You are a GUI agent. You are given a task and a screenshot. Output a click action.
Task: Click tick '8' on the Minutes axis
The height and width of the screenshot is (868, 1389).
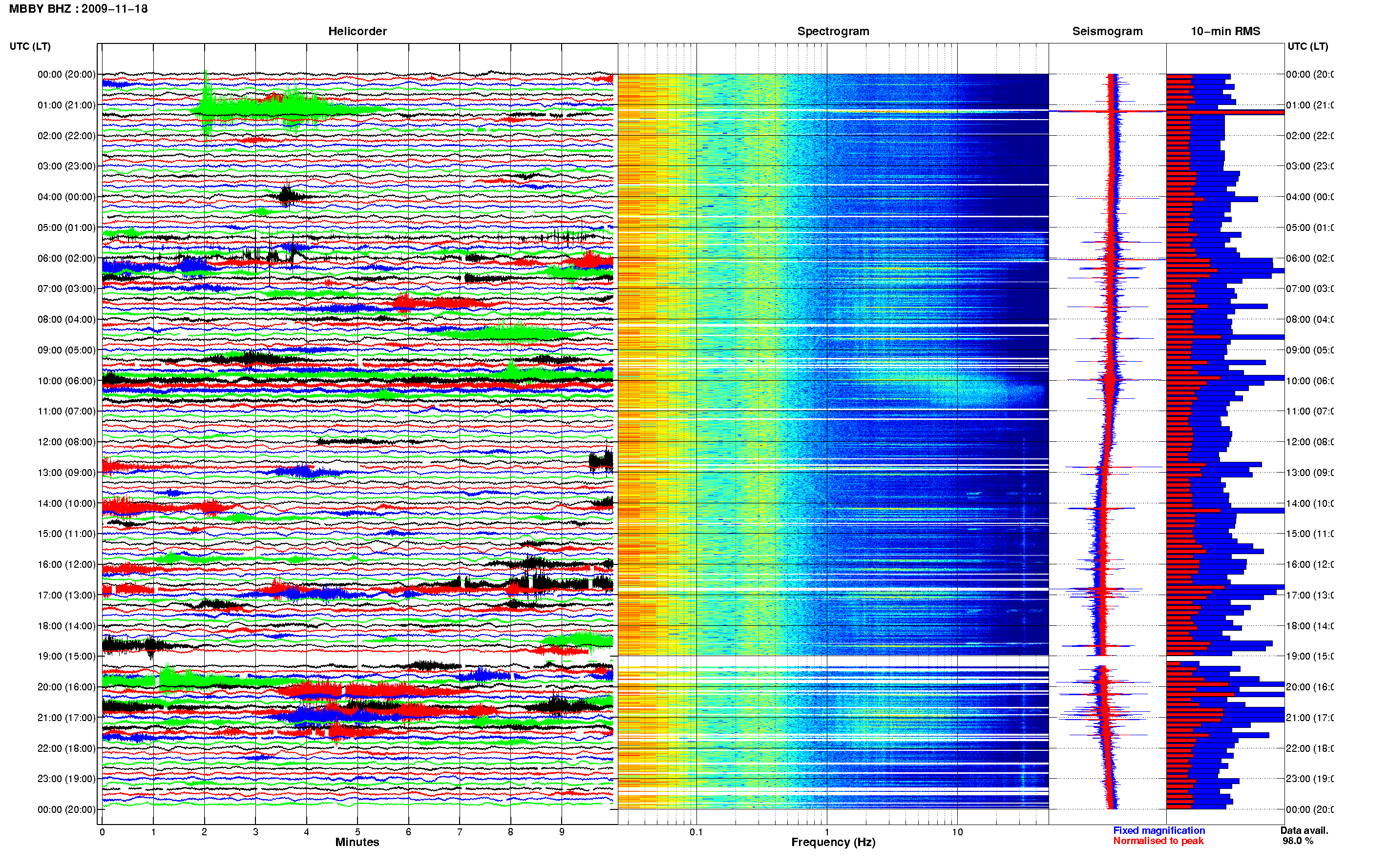tap(510, 832)
